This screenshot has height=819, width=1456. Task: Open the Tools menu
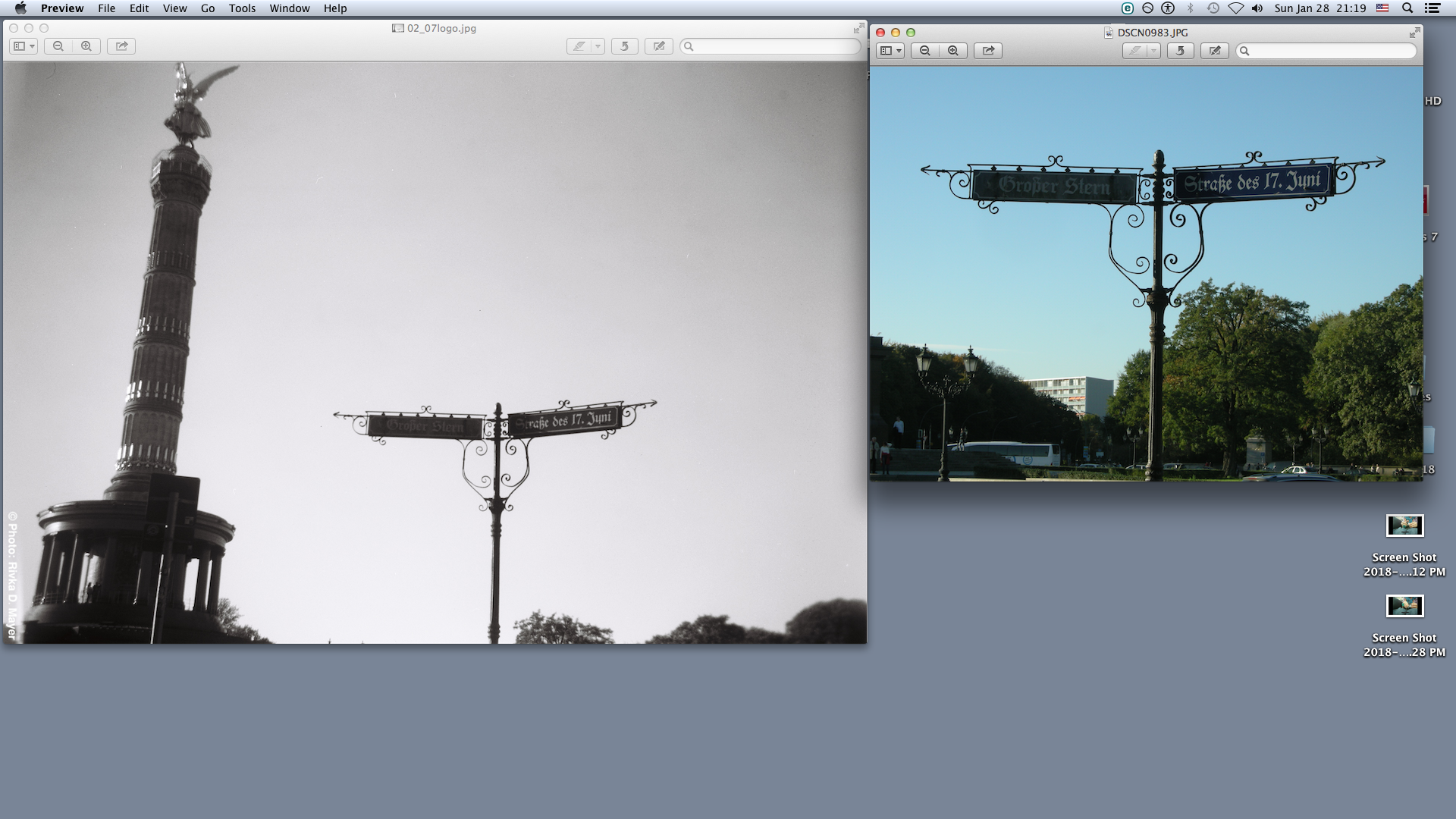[x=242, y=8]
